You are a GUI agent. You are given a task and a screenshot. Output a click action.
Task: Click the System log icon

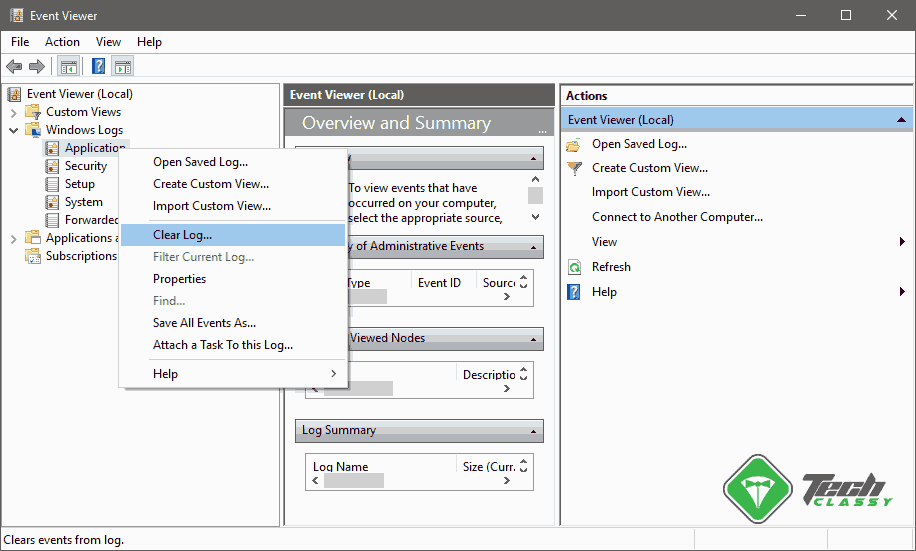click(x=52, y=202)
